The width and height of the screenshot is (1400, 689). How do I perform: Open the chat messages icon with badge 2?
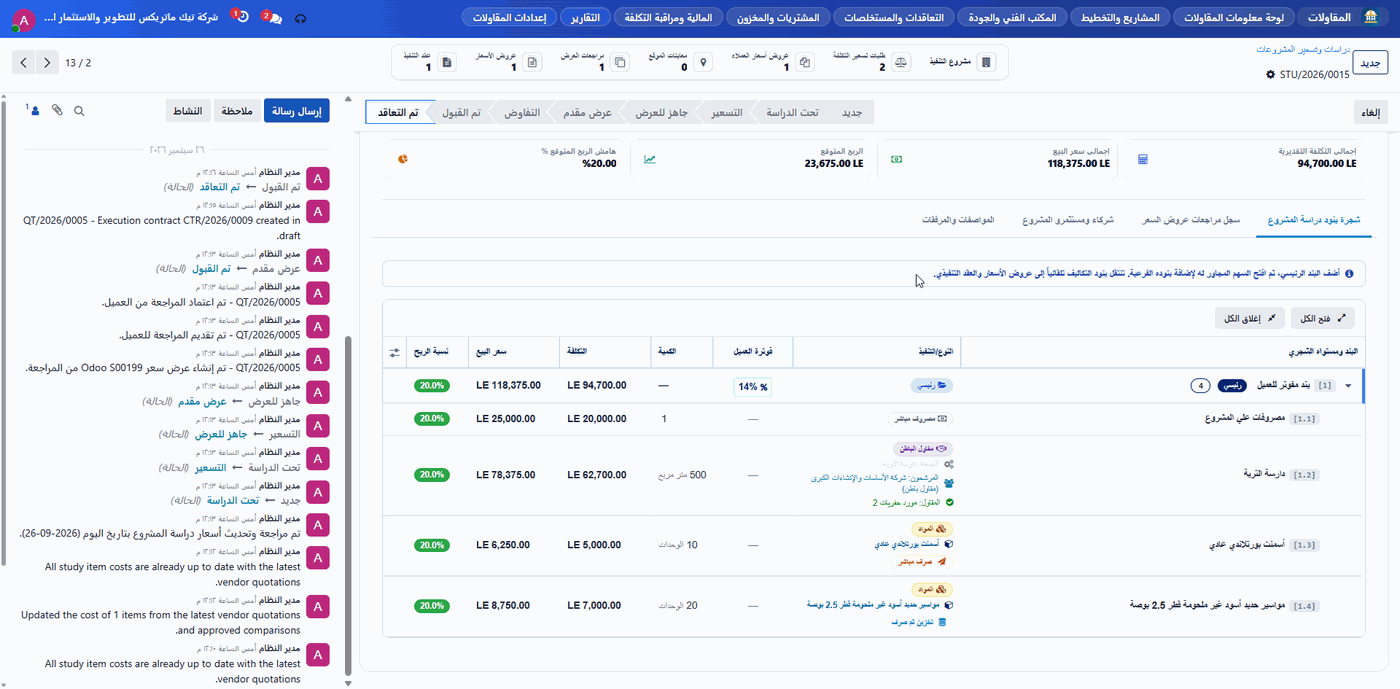(273, 18)
